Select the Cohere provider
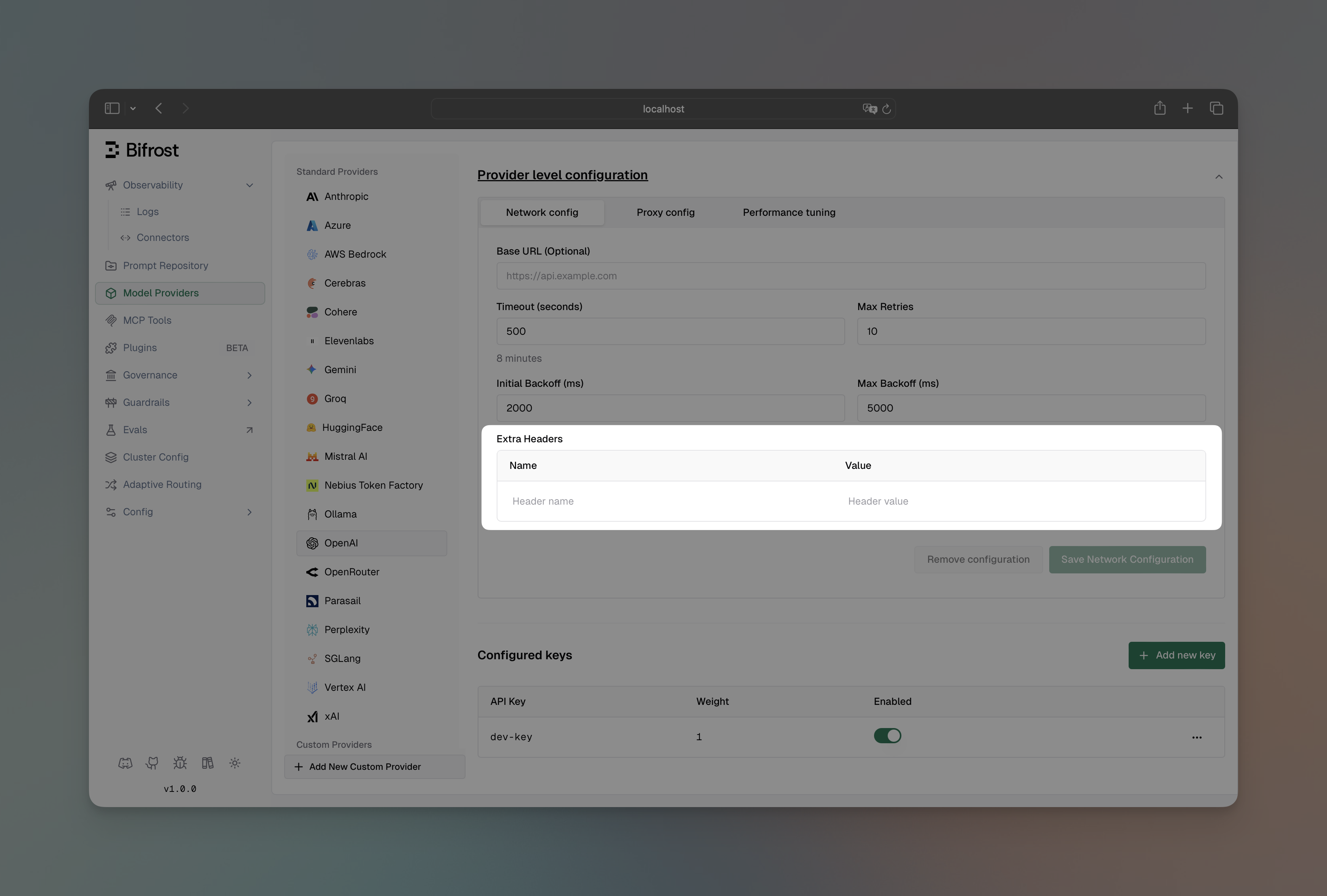1327x896 pixels. [371, 312]
